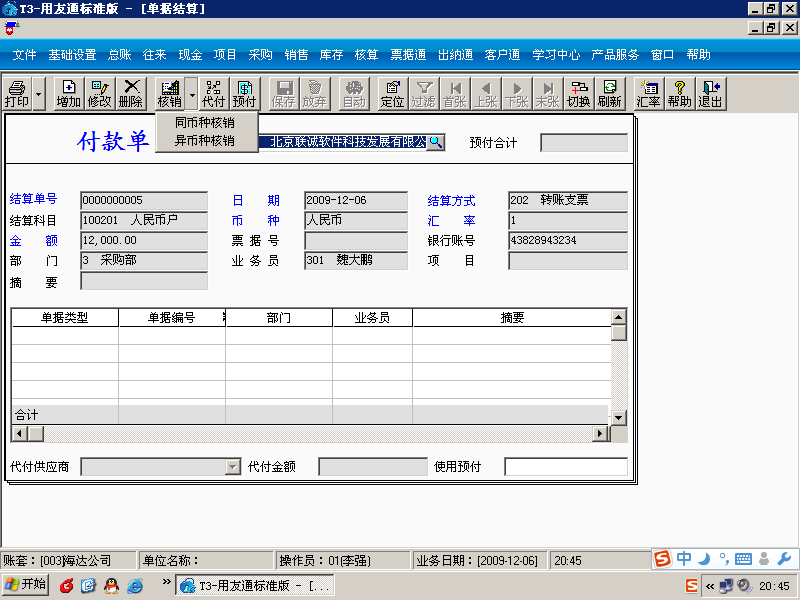This screenshot has width=800, height=600.
Task: Select 异币种核销 from the dropdown menu
Action: tap(206, 140)
